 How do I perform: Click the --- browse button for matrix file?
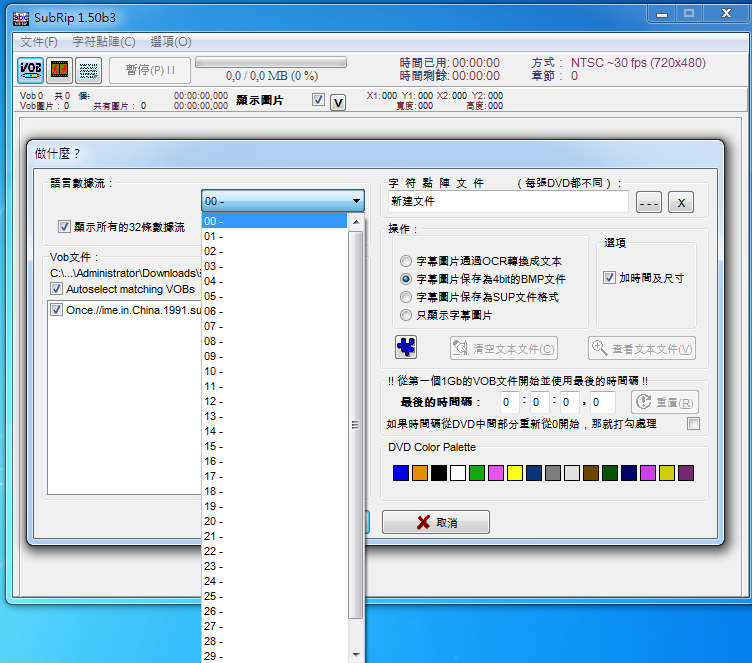click(648, 202)
